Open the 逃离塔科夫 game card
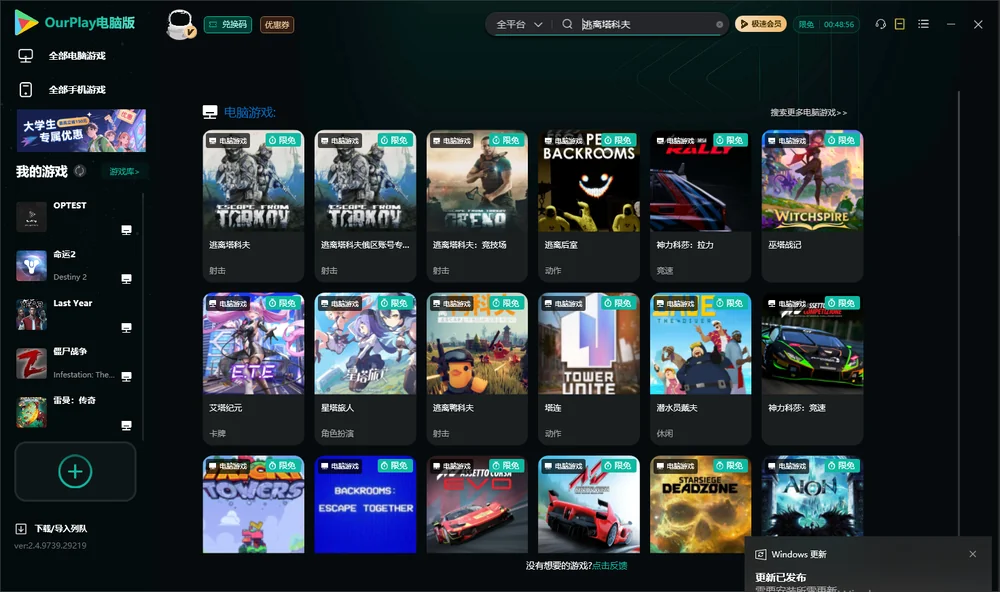1000x592 pixels. [x=253, y=206]
